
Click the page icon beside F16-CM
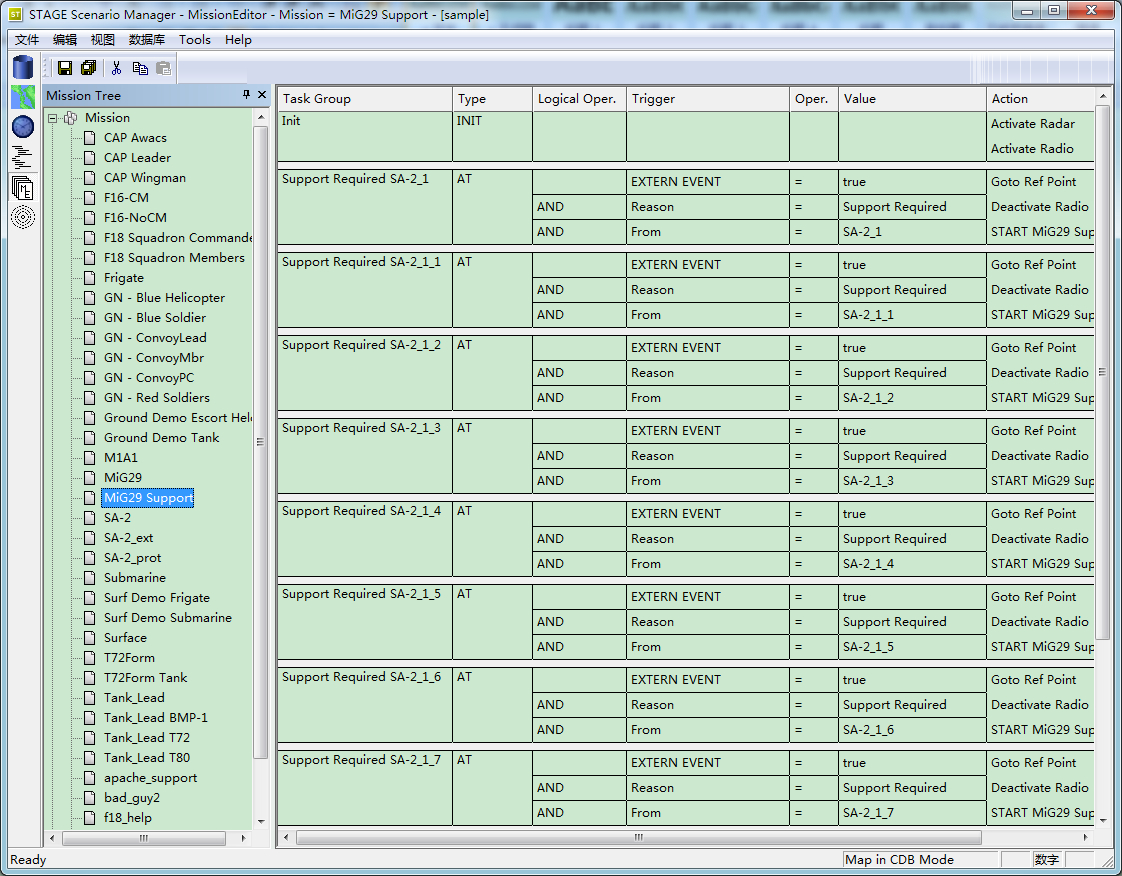pos(89,198)
